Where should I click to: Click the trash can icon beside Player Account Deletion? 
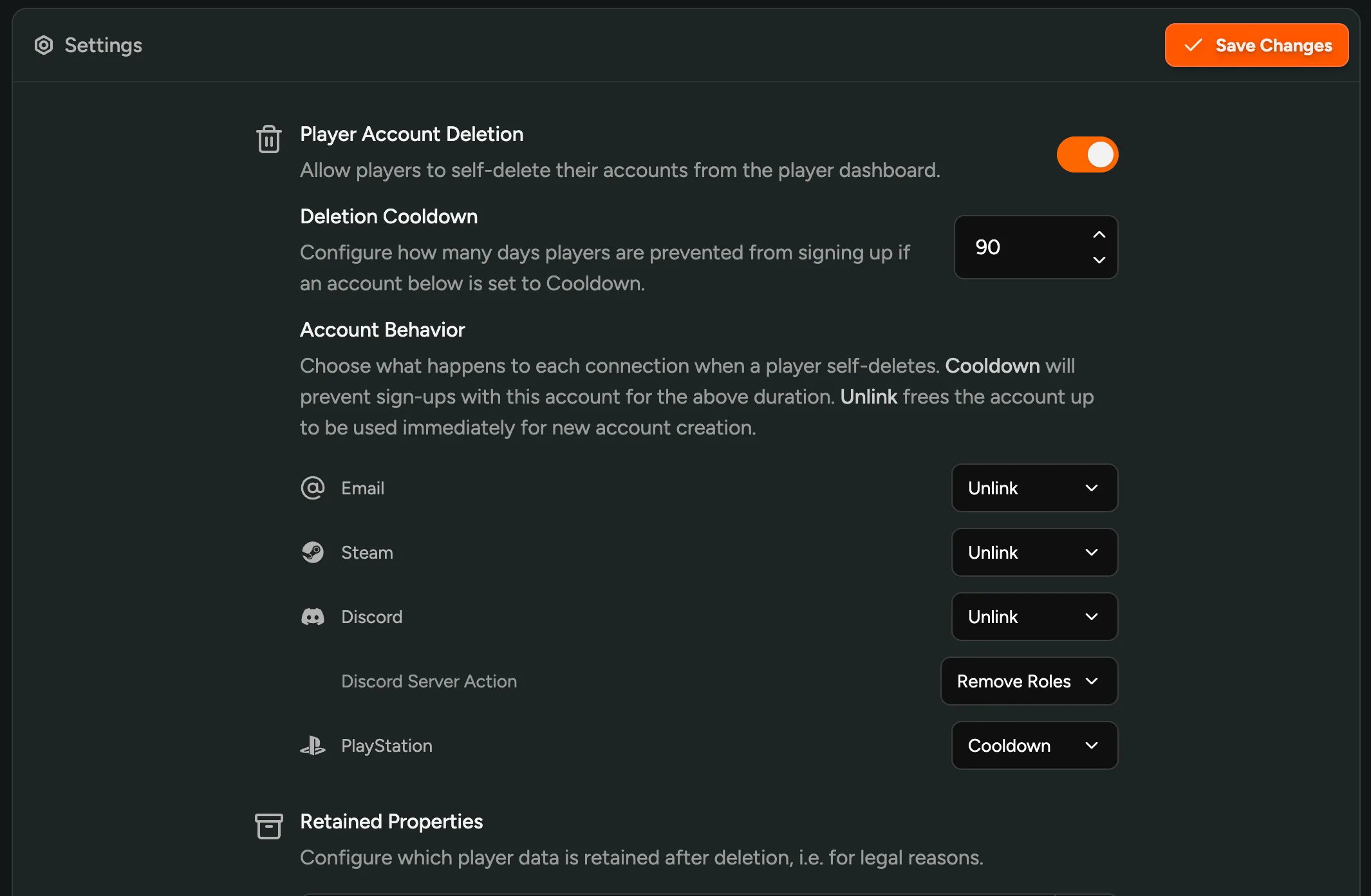268,139
